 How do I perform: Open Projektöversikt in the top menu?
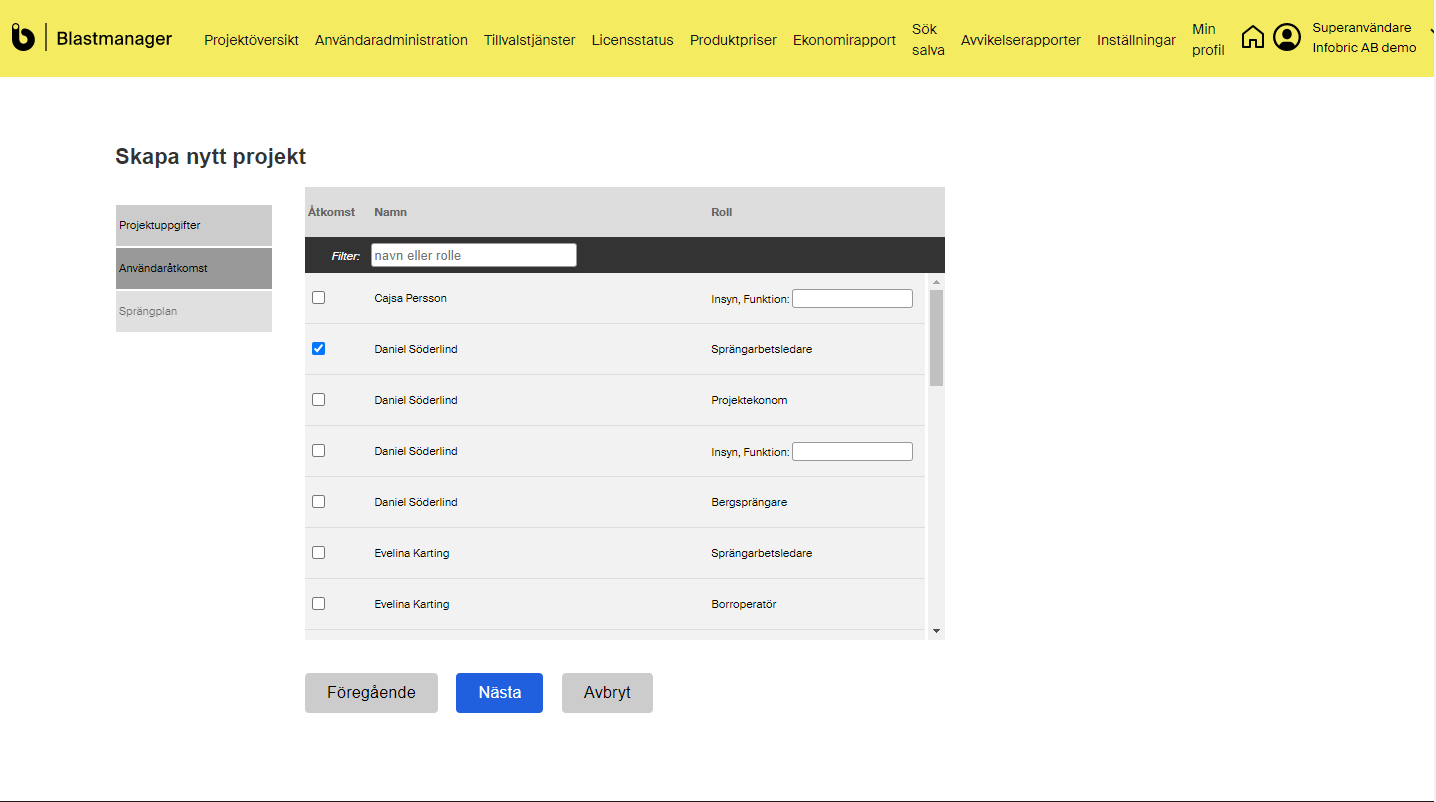[x=251, y=40]
